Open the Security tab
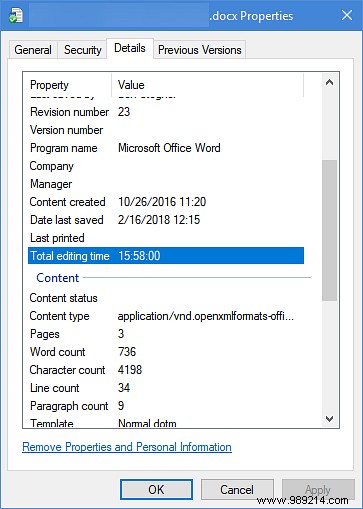Image resolution: width=363 pixels, height=509 pixels. pos(82,50)
